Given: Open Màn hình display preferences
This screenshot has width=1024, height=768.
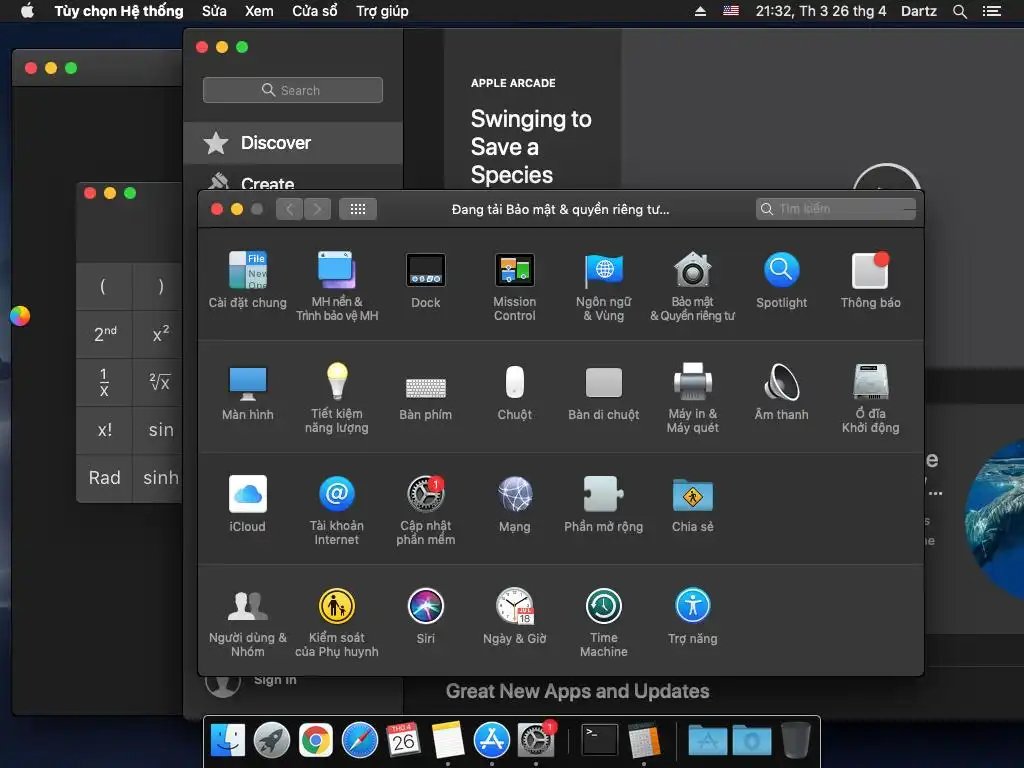Looking at the screenshot, I should pos(248,391).
